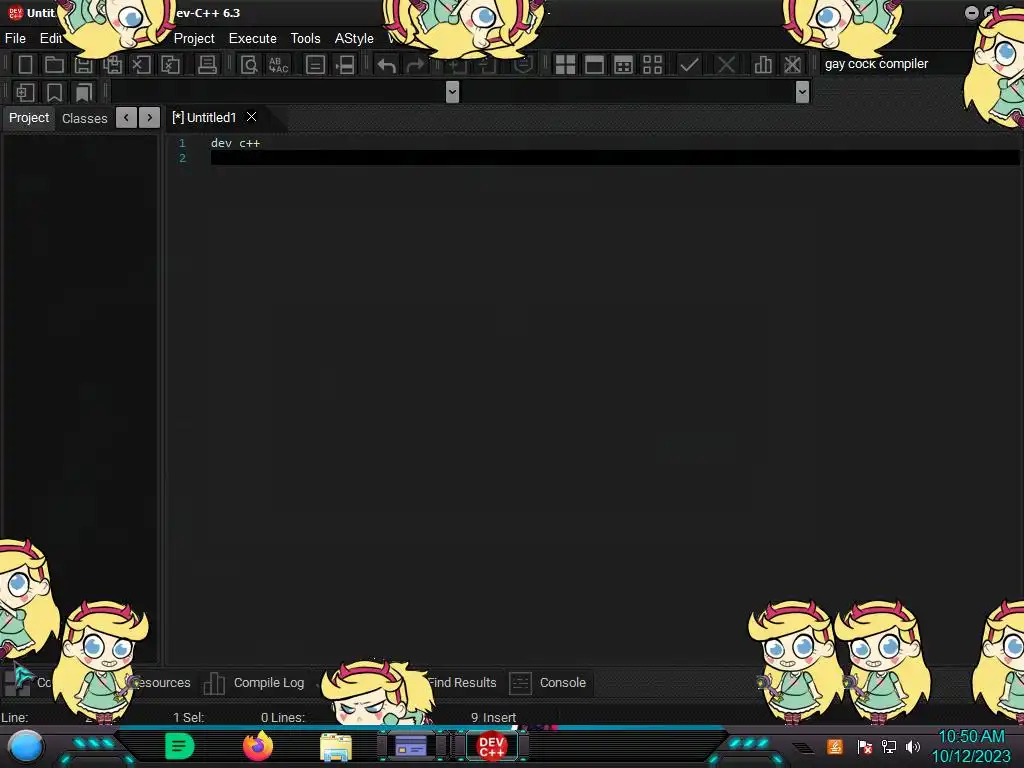
Task: Click line number 1 in gutter
Action: point(182,143)
